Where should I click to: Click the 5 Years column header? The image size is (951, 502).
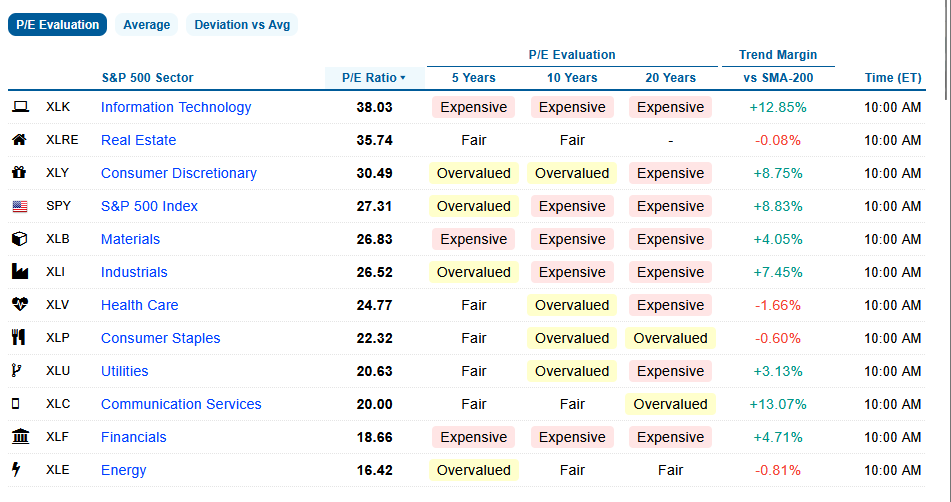[x=474, y=78]
